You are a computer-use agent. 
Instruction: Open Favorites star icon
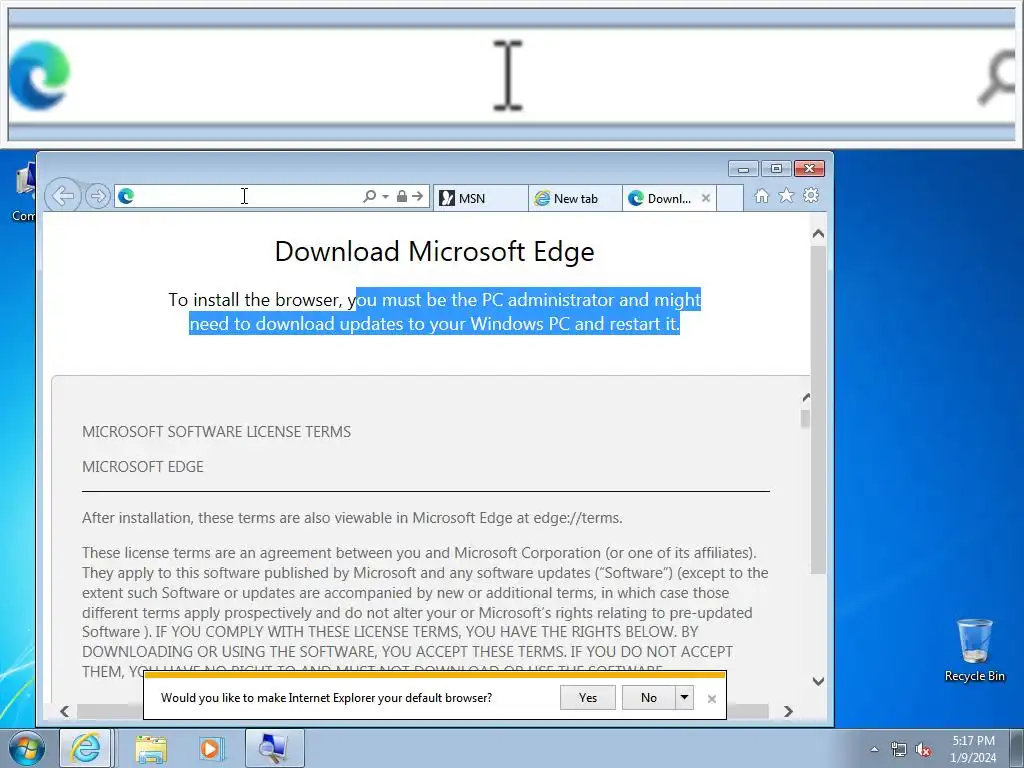(x=786, y=195)
